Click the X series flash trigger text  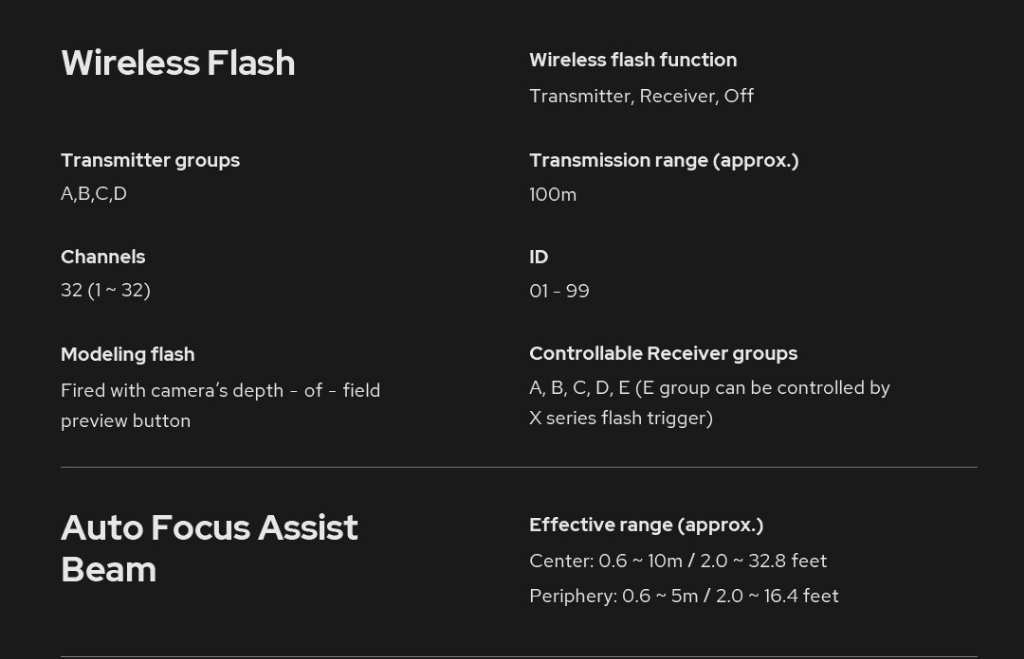click(x=621, y=418)
